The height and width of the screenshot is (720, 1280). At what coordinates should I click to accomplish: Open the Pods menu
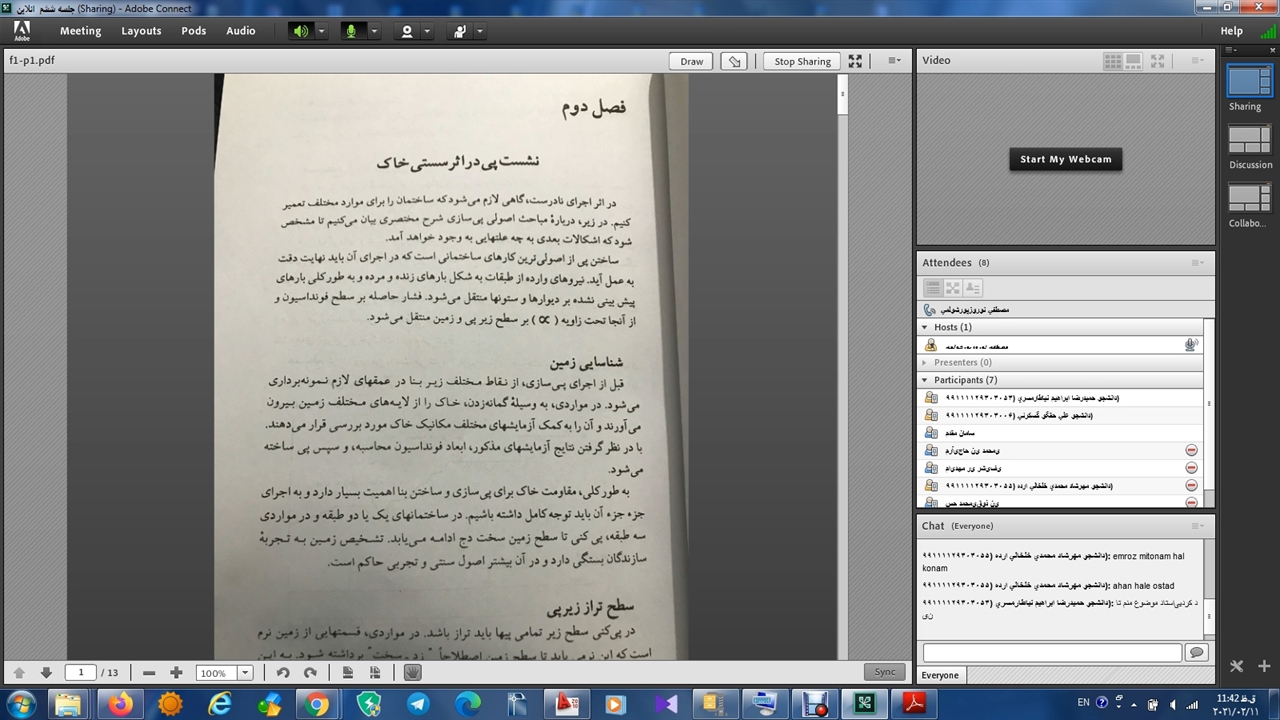pyautogui.click(x=194, y=31)
